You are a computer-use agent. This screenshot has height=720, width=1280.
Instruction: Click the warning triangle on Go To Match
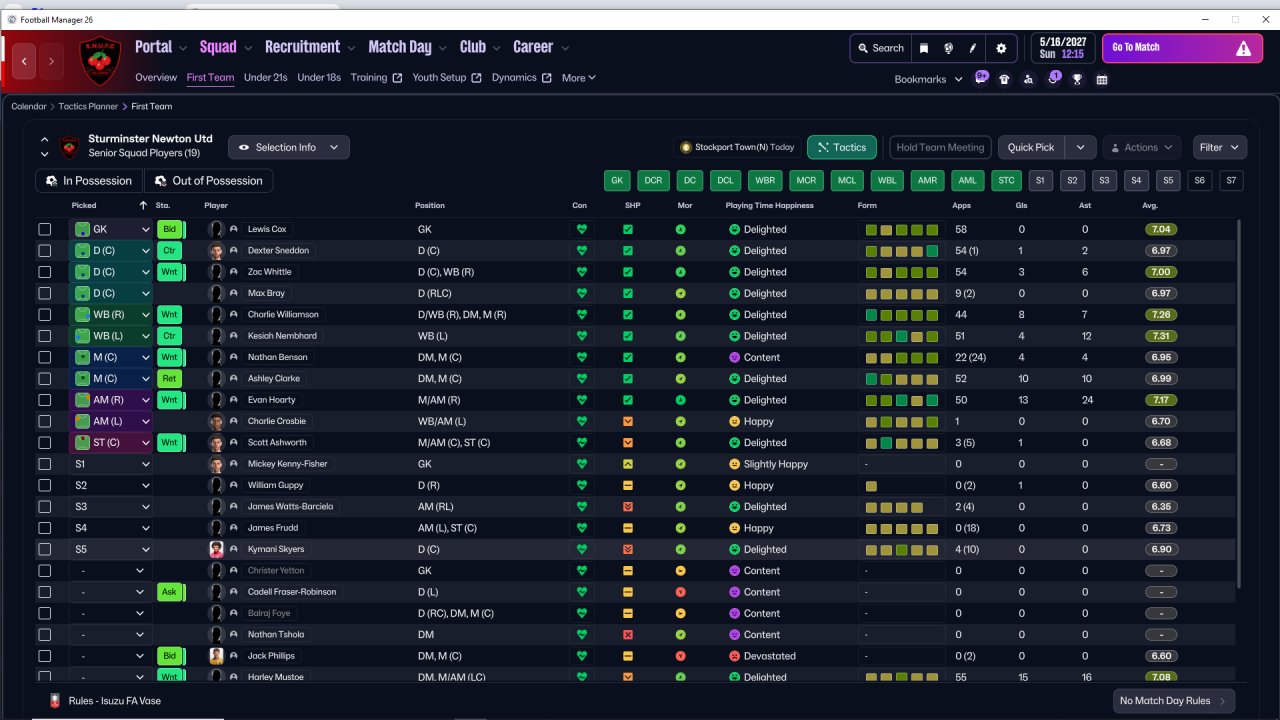(1243, 48)
